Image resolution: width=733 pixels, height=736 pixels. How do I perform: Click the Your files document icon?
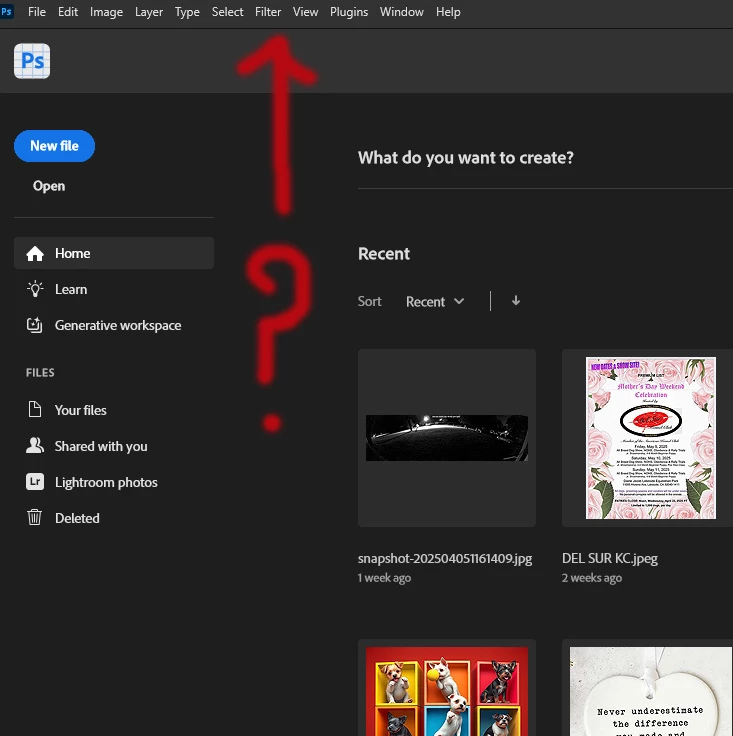pyautogui.click(x=35, y=409)
